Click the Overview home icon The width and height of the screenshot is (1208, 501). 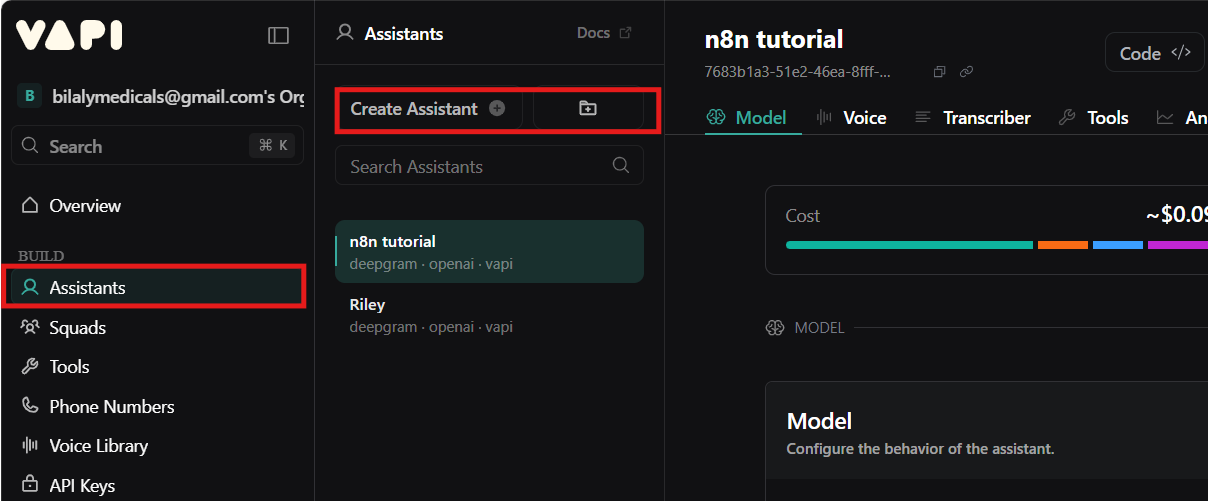[x=30, y=206]
